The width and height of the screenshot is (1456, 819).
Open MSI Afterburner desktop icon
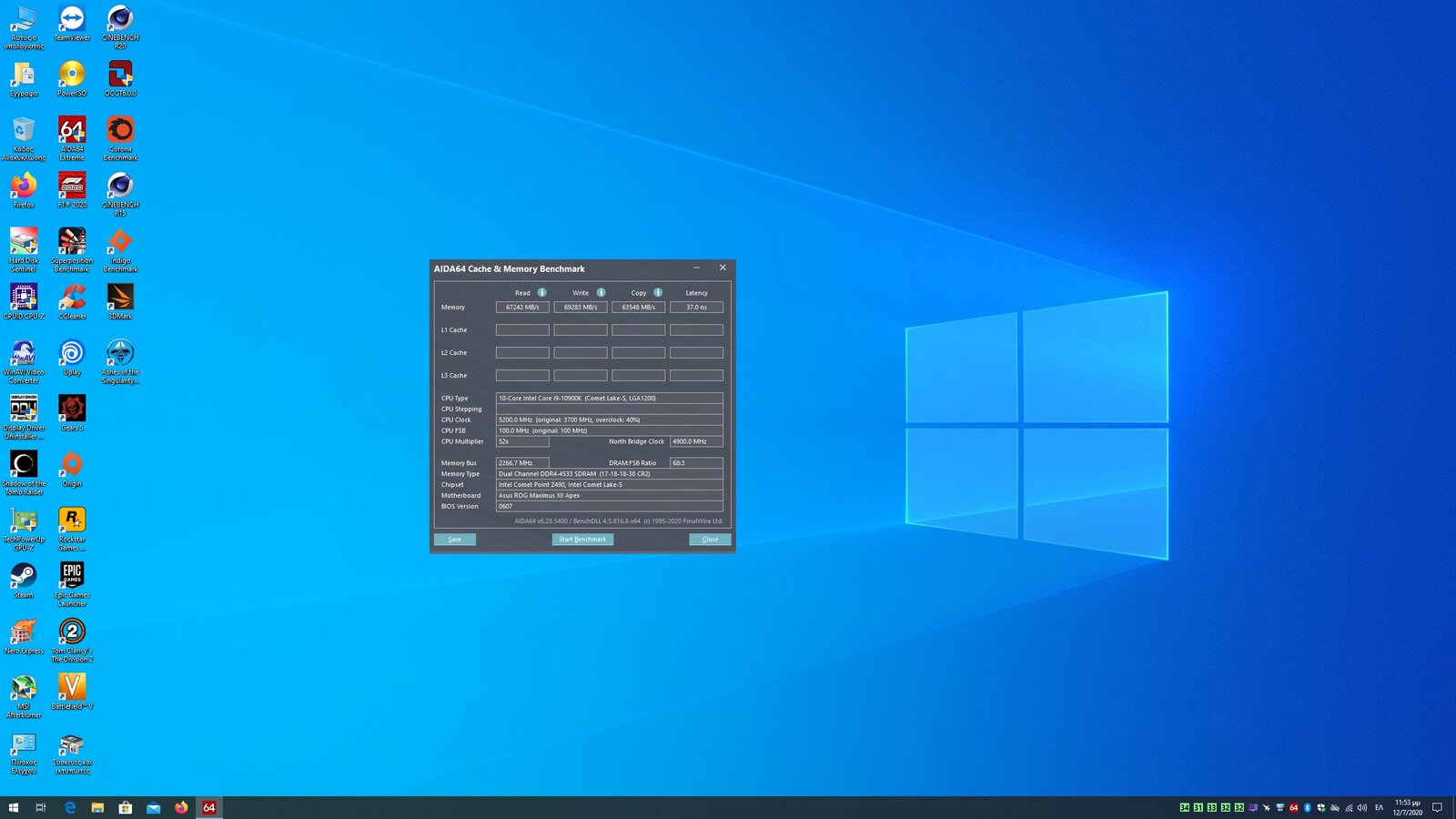(24, 695)
